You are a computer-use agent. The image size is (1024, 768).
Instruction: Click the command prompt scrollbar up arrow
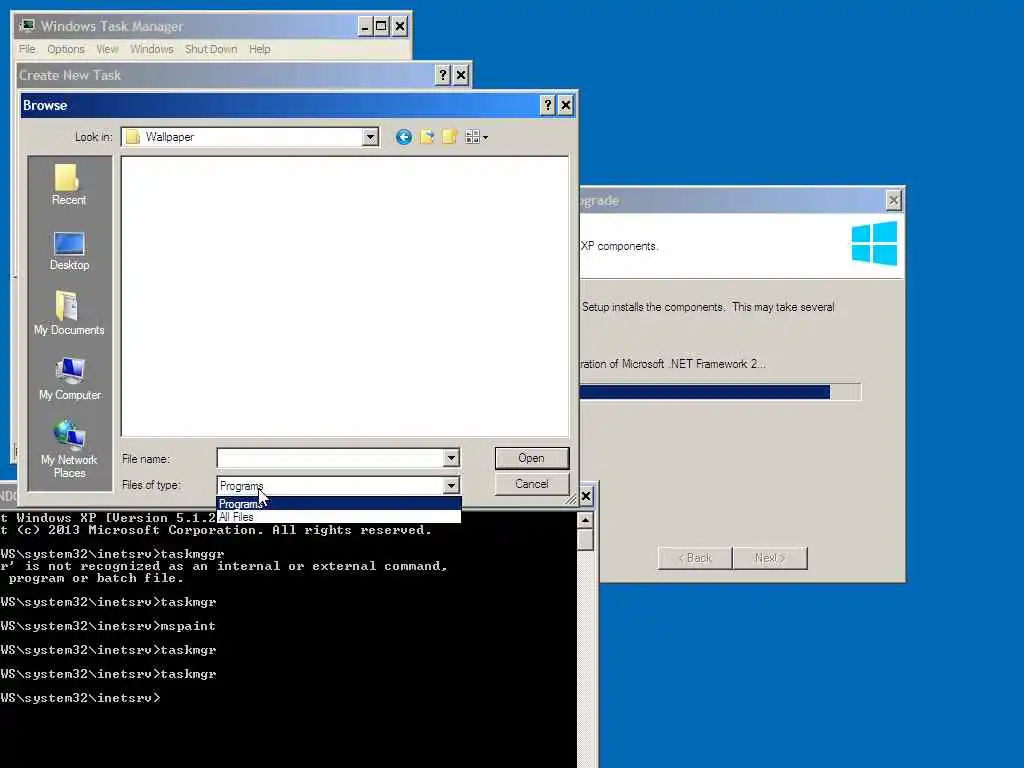pyautogui.click(x=585, y=520)
